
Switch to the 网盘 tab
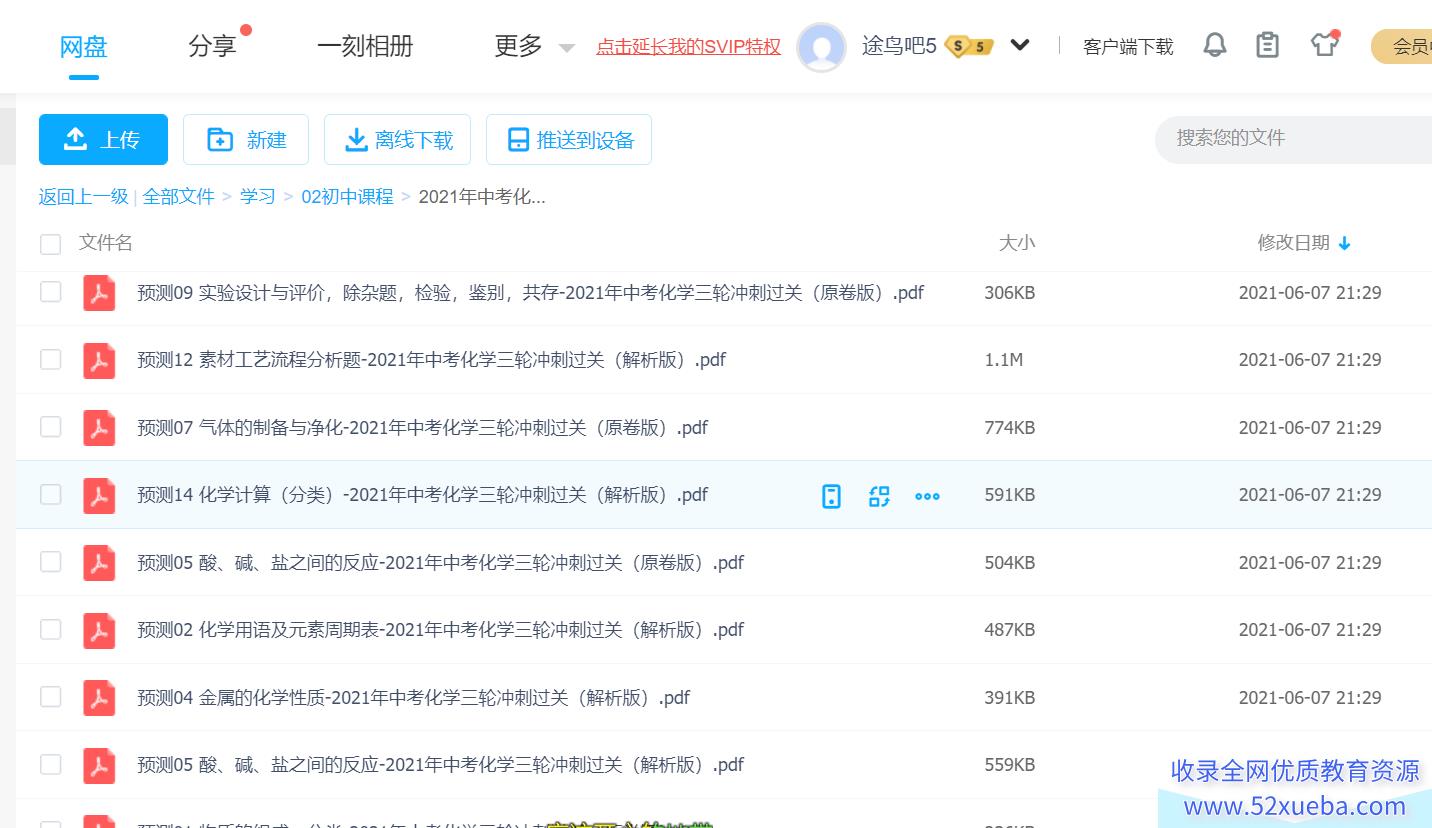click(x=84, y=46)
